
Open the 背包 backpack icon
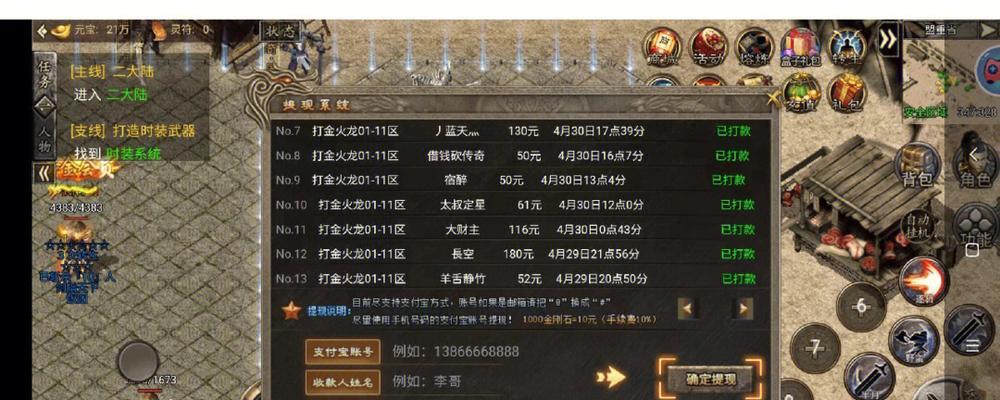pos(918,165)
